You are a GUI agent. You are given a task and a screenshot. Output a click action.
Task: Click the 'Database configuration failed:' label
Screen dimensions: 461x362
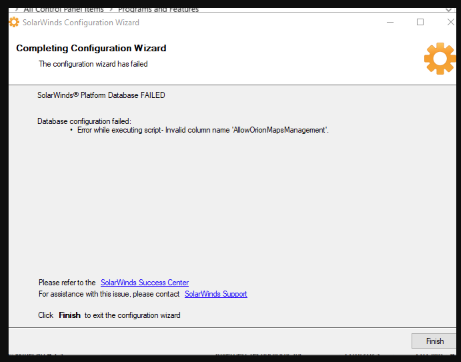click(84, 121)
